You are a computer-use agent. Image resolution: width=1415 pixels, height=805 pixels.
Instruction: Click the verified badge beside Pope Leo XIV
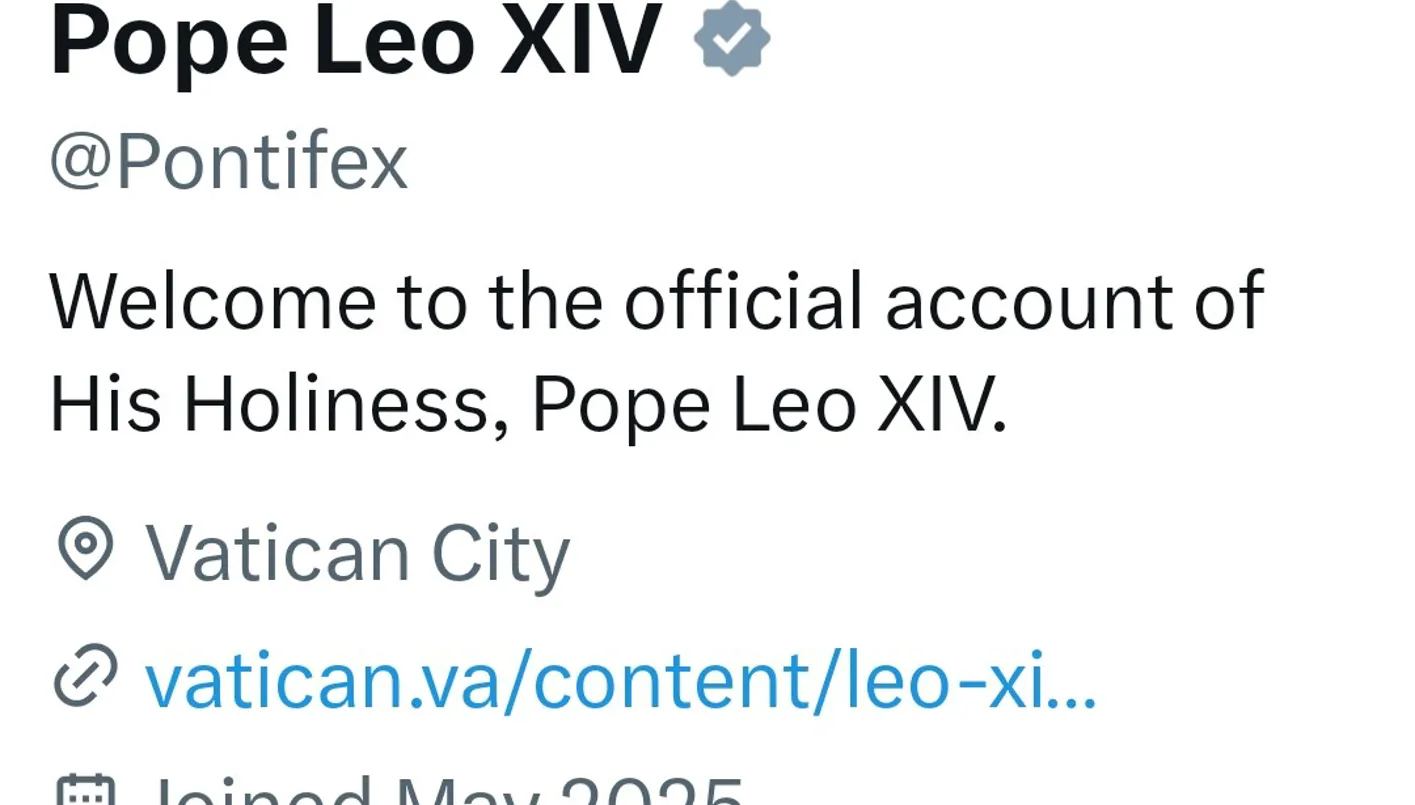(731, 39)
